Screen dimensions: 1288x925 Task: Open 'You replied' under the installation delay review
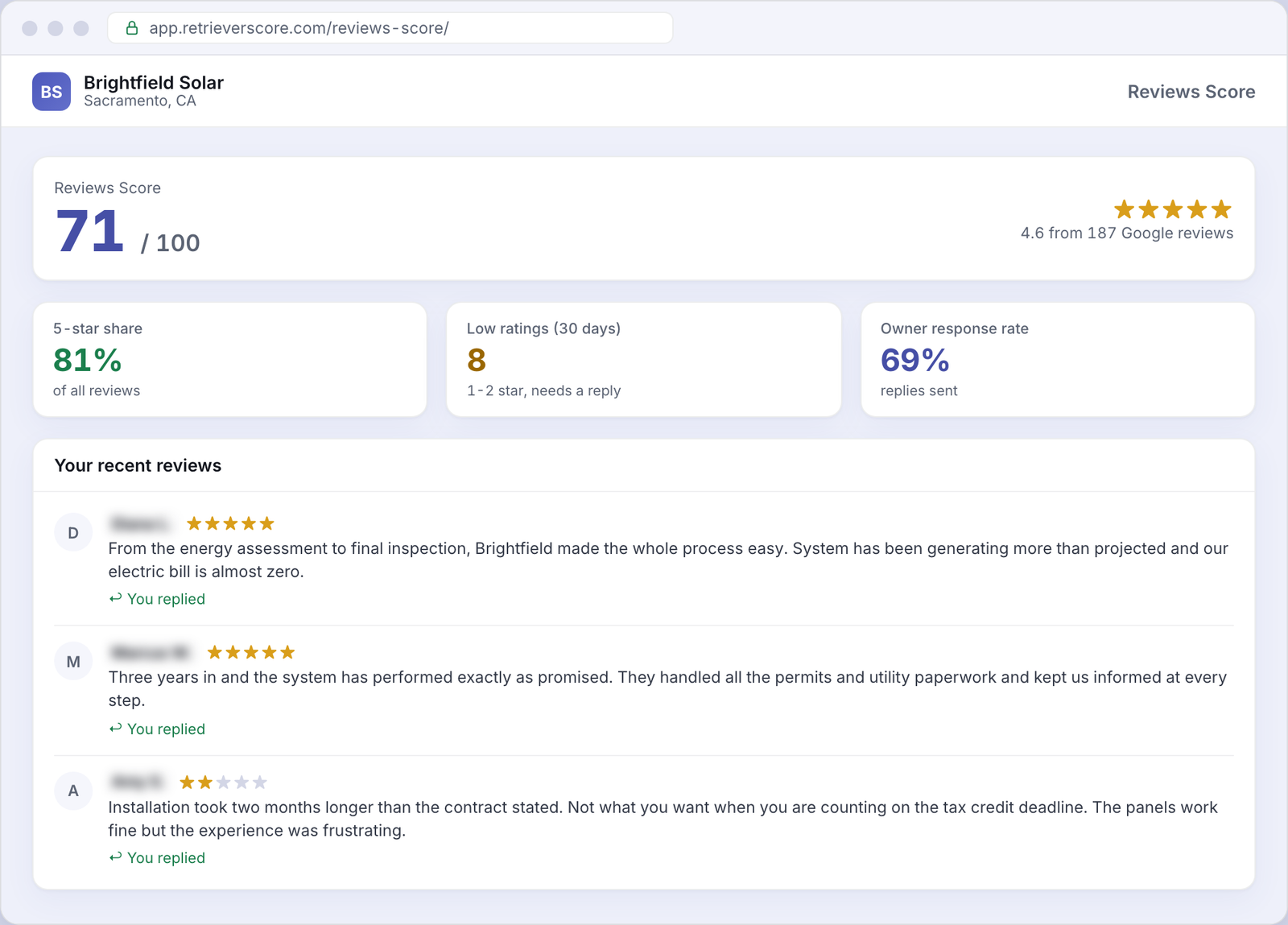[157, 858]
